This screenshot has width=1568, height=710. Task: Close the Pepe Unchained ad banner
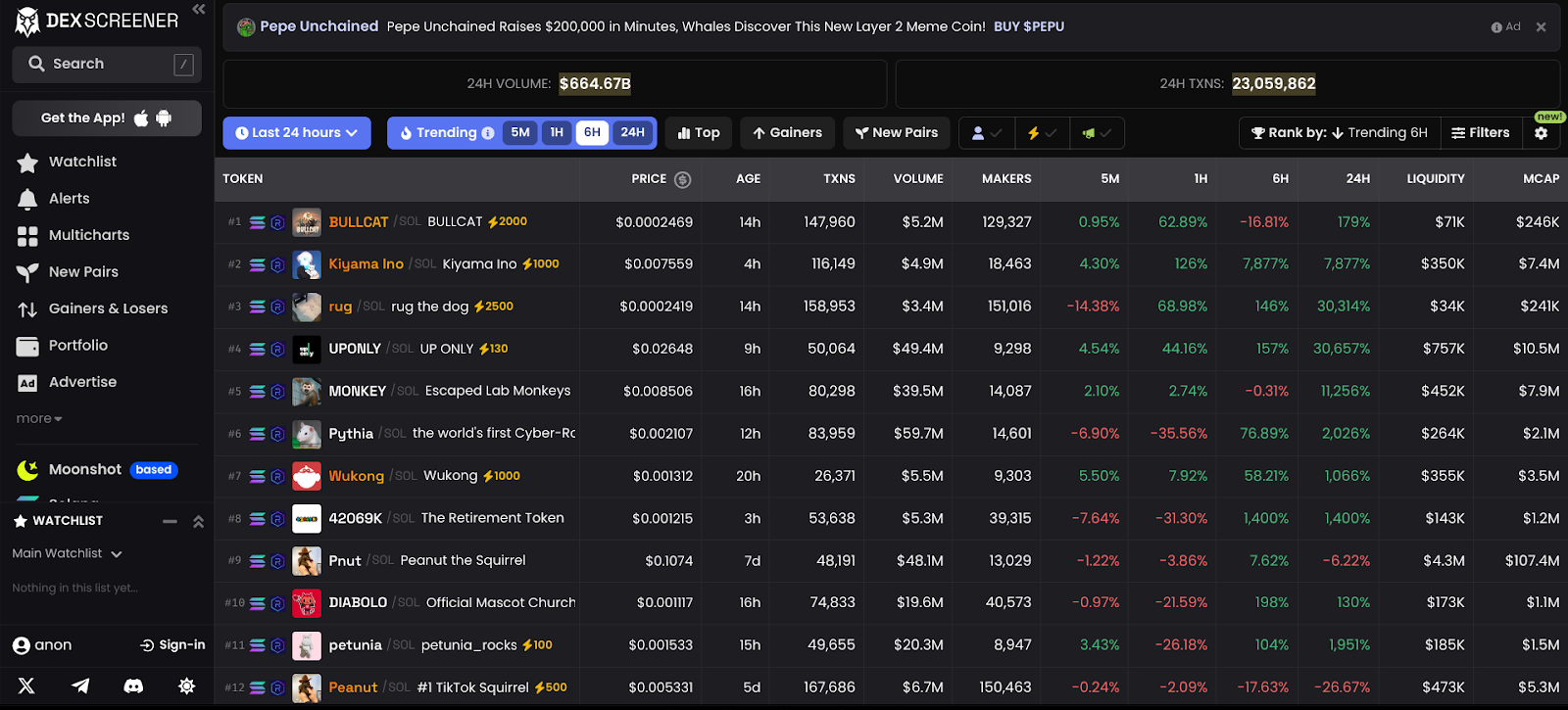tap(1541, 26)
